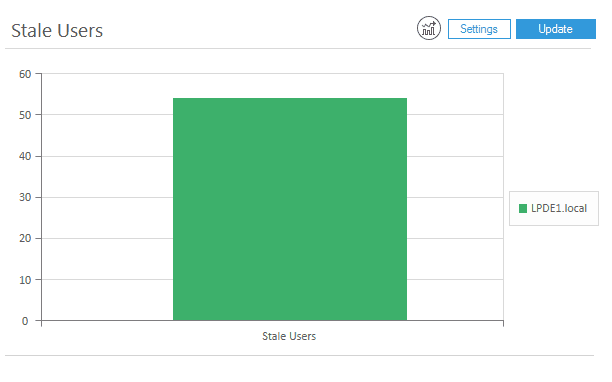Screen dimensions: 612x382
Task: Click the Stale Users x-axis label
Action: (x=289, y=336)
